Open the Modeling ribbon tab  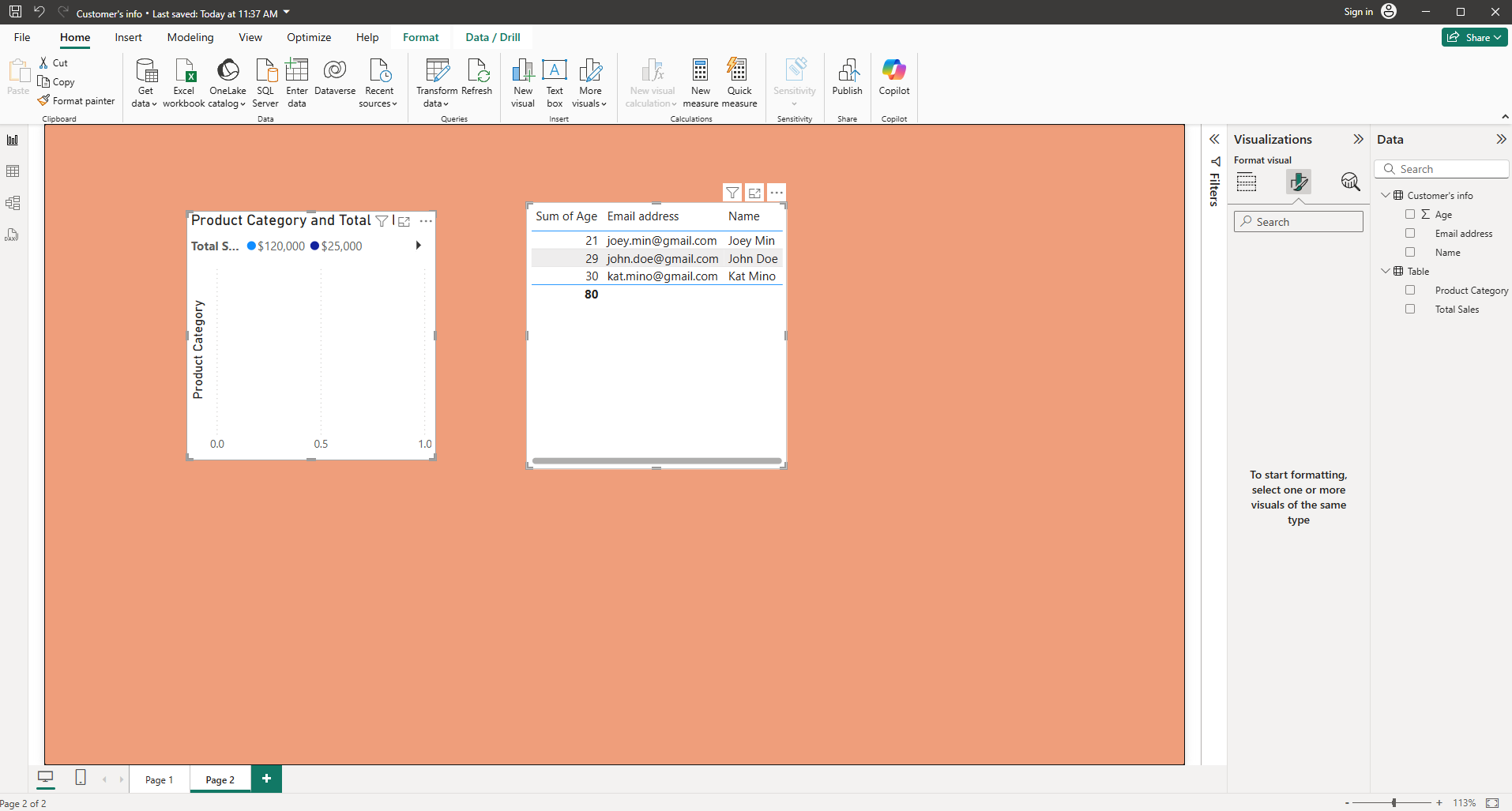tap(190, 37)
